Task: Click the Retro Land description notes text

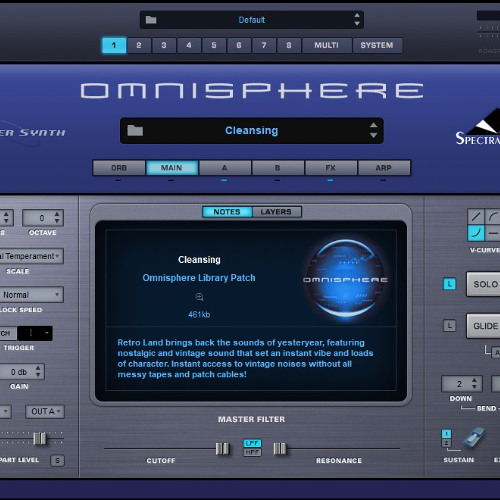Action: pos(245,358)
